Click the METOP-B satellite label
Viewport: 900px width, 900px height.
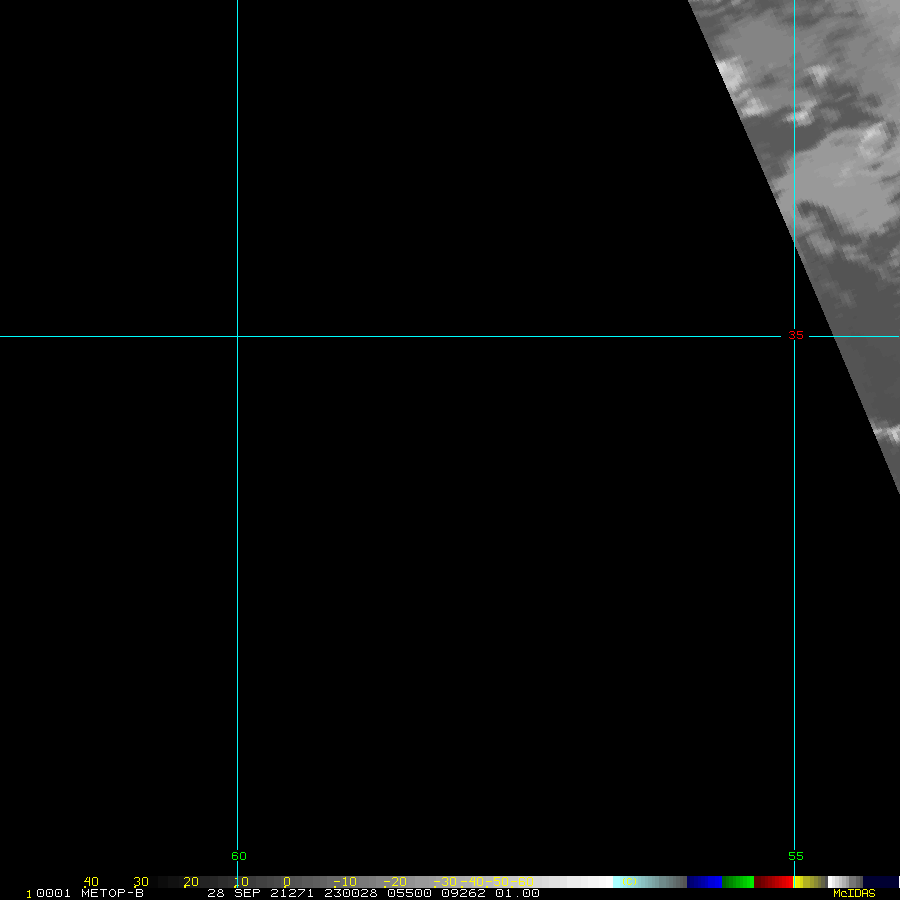(x=112, y=893)
